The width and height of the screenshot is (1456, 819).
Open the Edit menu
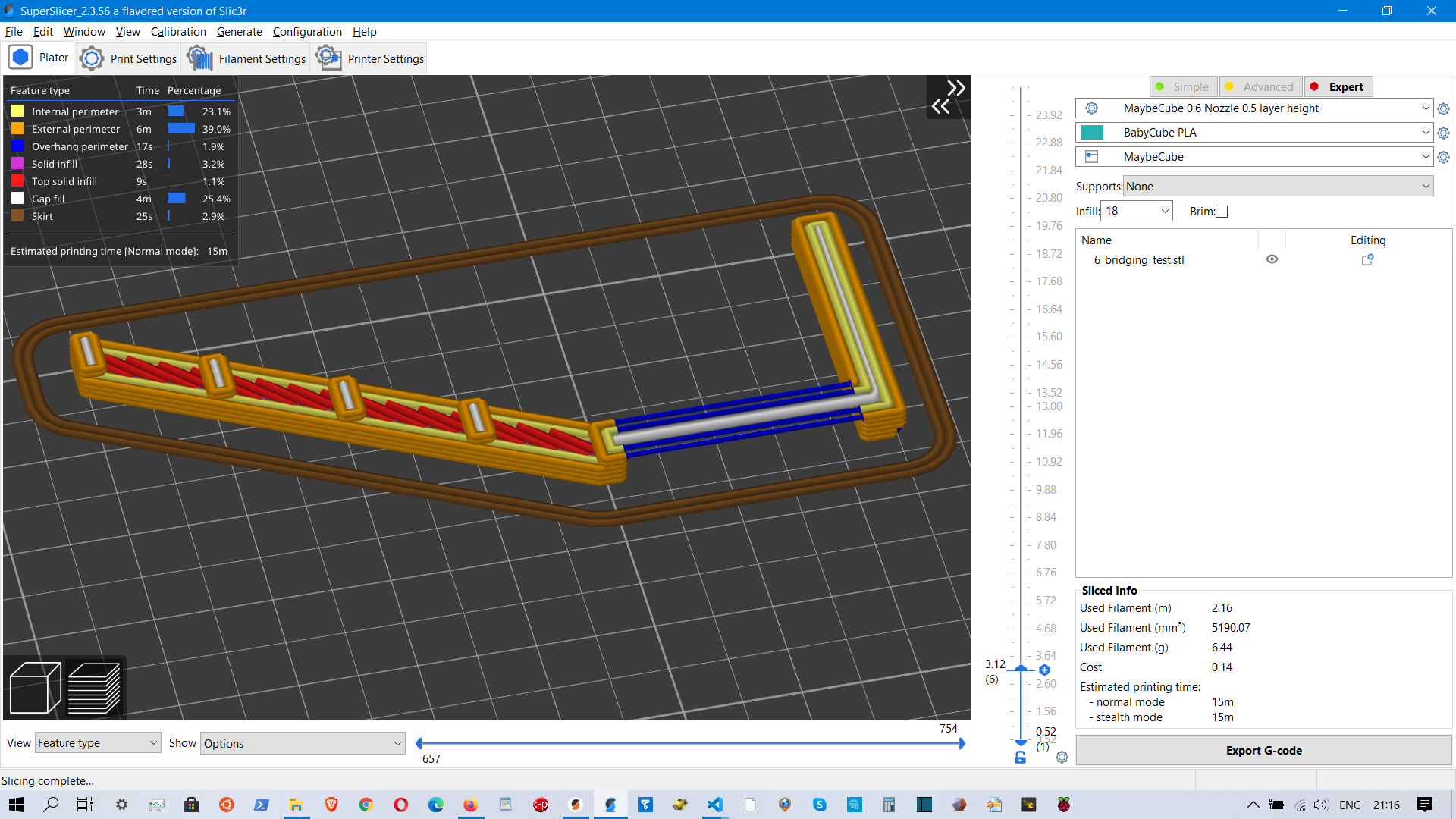click(43, 32)
